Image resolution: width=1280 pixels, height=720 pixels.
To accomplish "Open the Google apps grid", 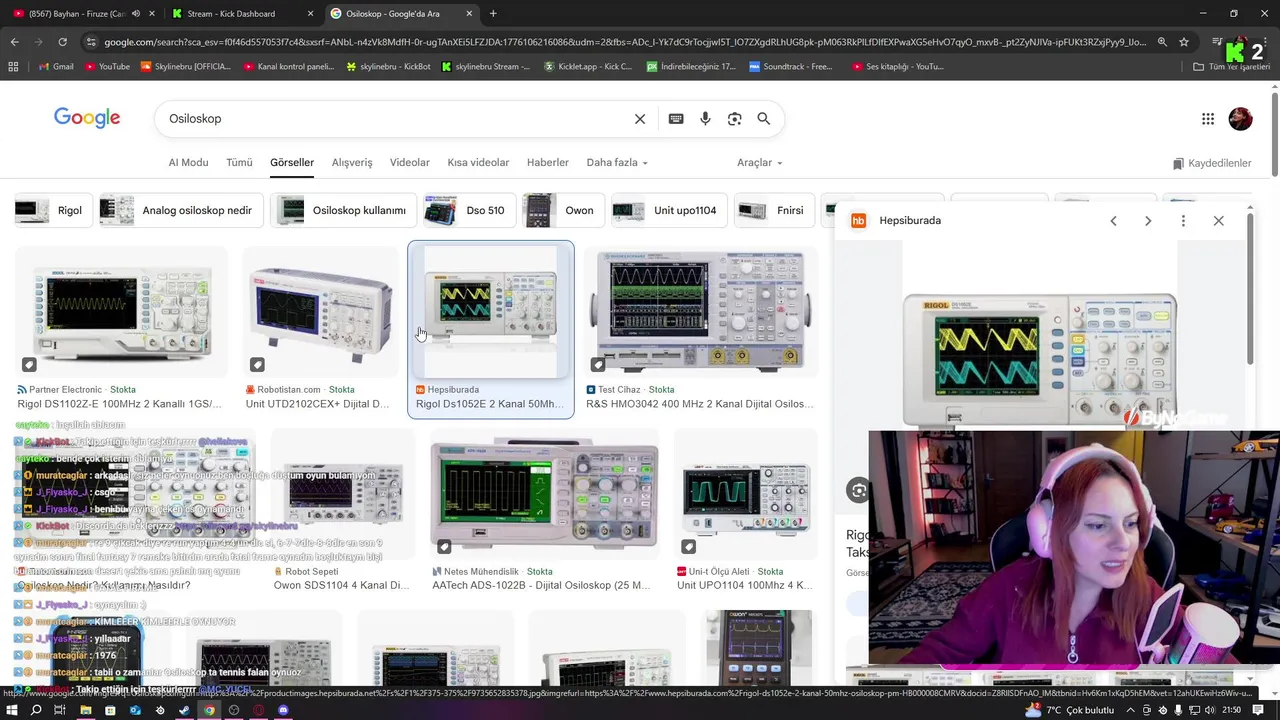I will pyautogui.click(x=1208, y=119).
